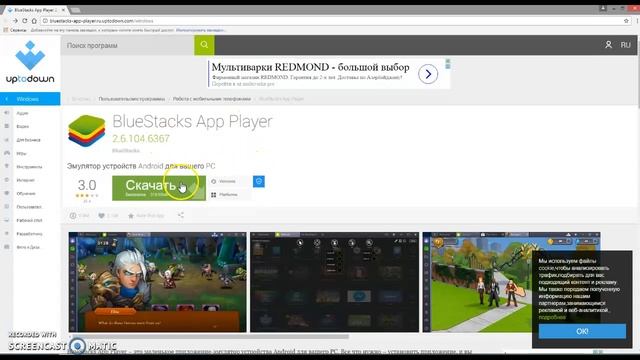This screenshot has height=360, width=640.
Task: Click the browser forward arrow
Action: point(15,21)
